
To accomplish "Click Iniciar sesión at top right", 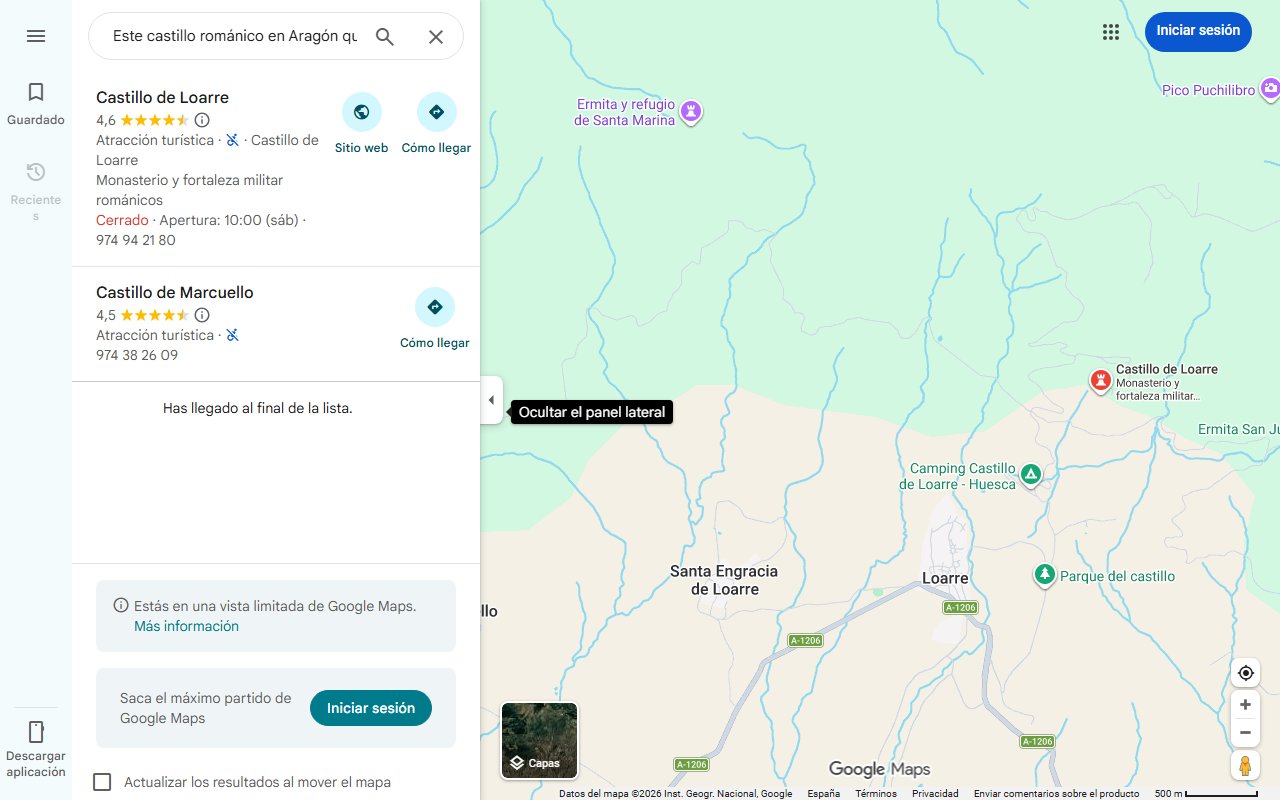I will tap(1197, 31).
